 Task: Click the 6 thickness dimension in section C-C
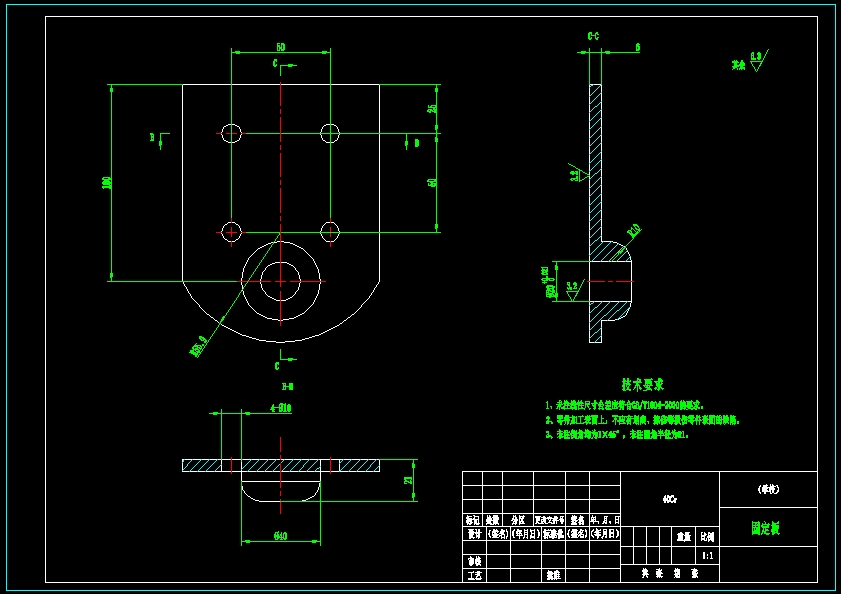(x=637, y=47)
